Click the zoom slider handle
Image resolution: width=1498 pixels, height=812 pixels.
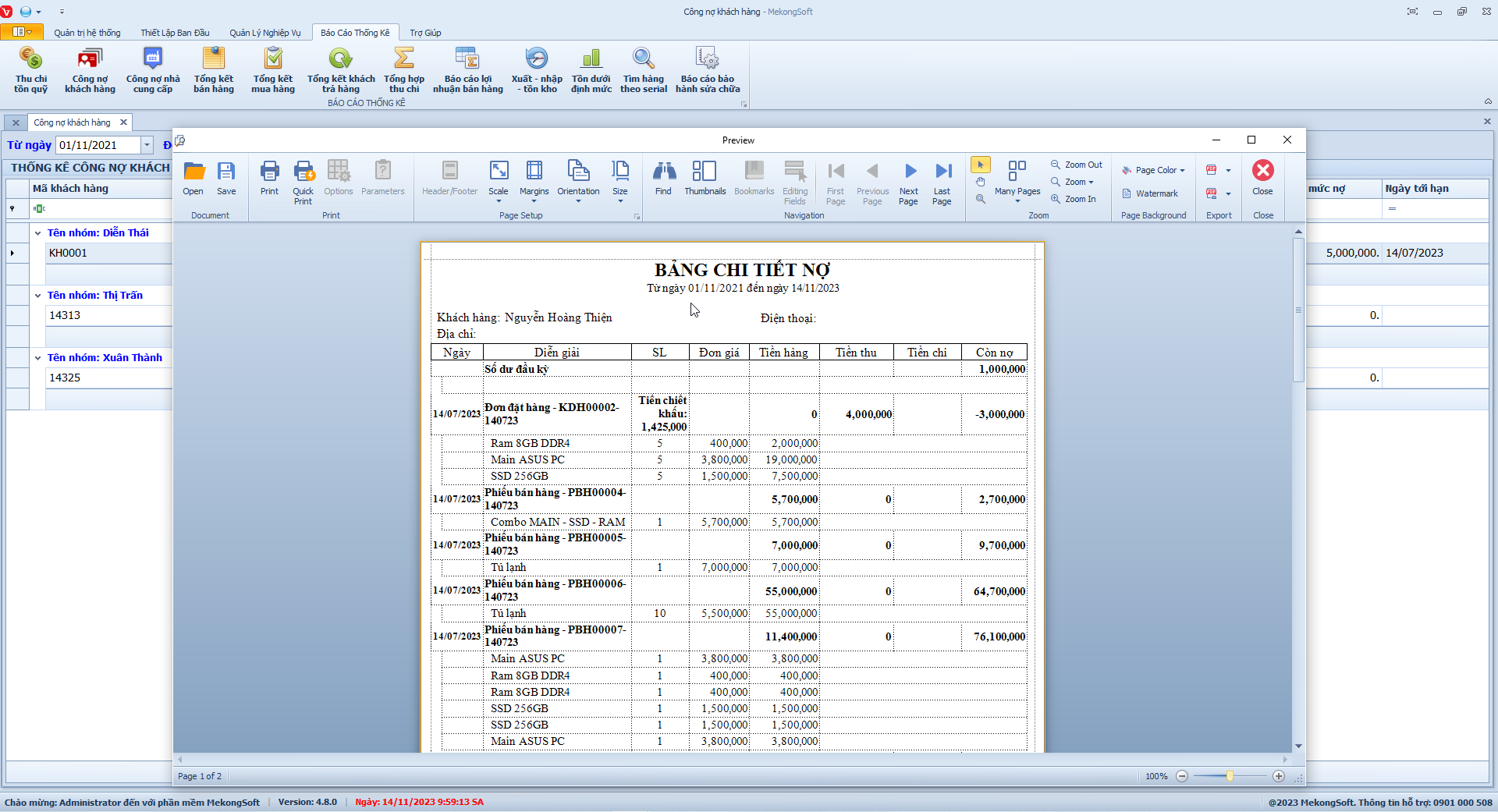[1230, 776]
